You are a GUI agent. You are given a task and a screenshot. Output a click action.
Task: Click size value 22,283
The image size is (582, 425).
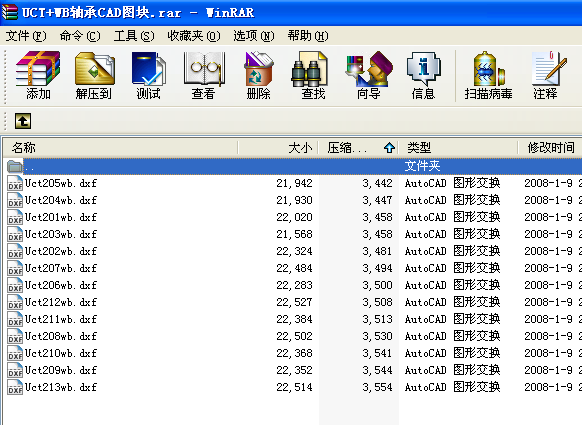pos(294,285)
